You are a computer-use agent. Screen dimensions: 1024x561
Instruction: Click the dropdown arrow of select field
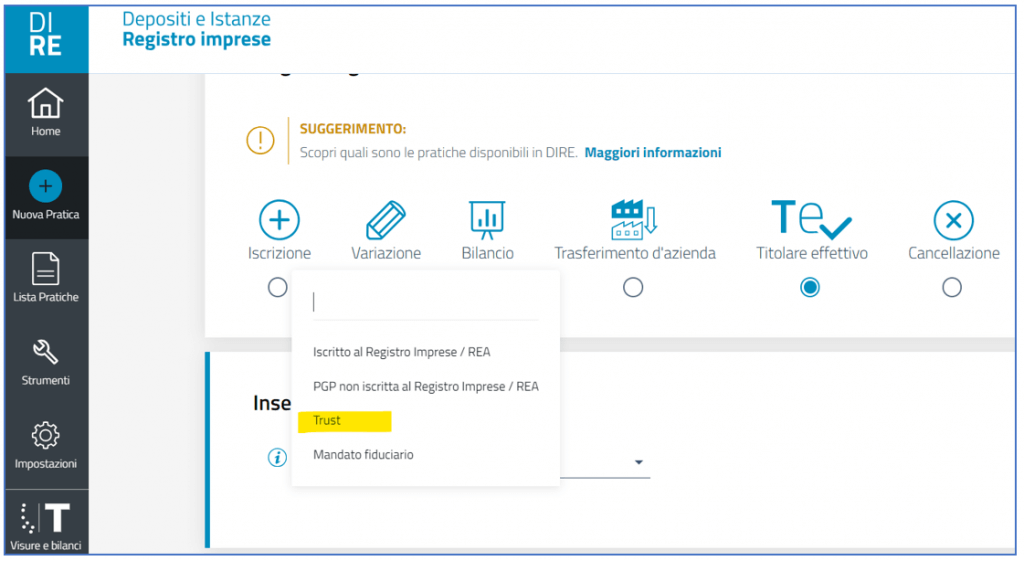click(x=638, y=462)
